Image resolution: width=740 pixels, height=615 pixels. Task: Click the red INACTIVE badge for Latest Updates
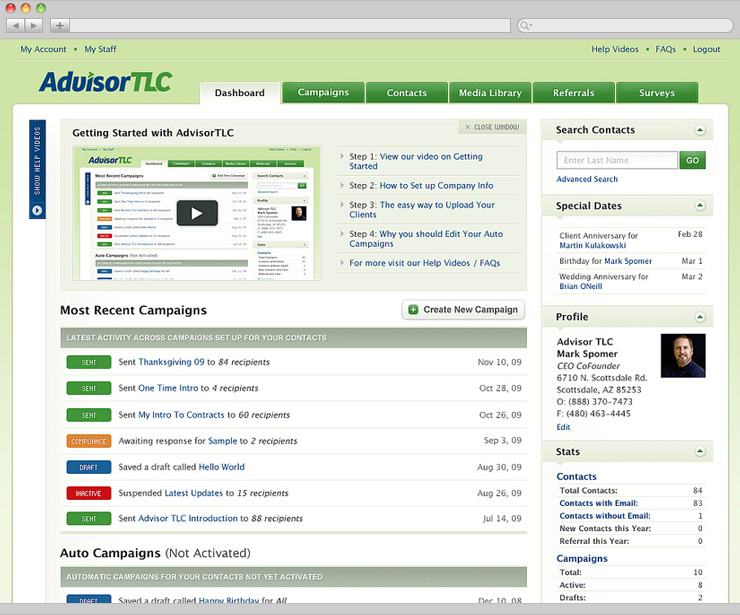tap(89, 493)
